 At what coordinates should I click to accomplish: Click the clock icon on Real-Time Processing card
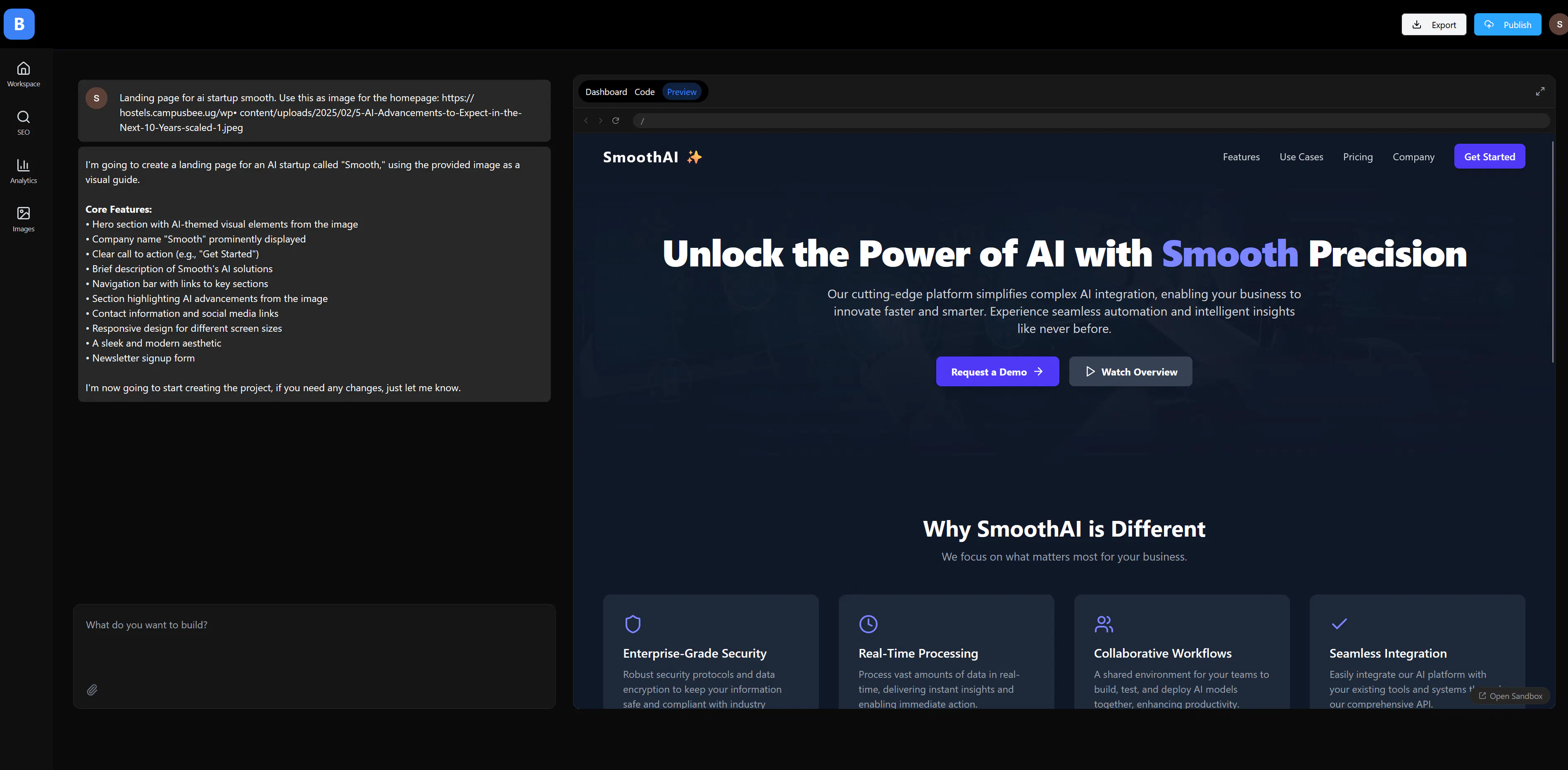click(x=868, y=624)
